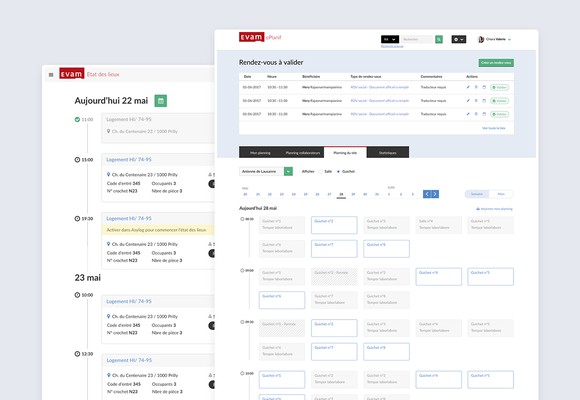The width and height of the screenshot is (580, 400).
Task: Go to next week with right arrow
Action: (435, 194)
